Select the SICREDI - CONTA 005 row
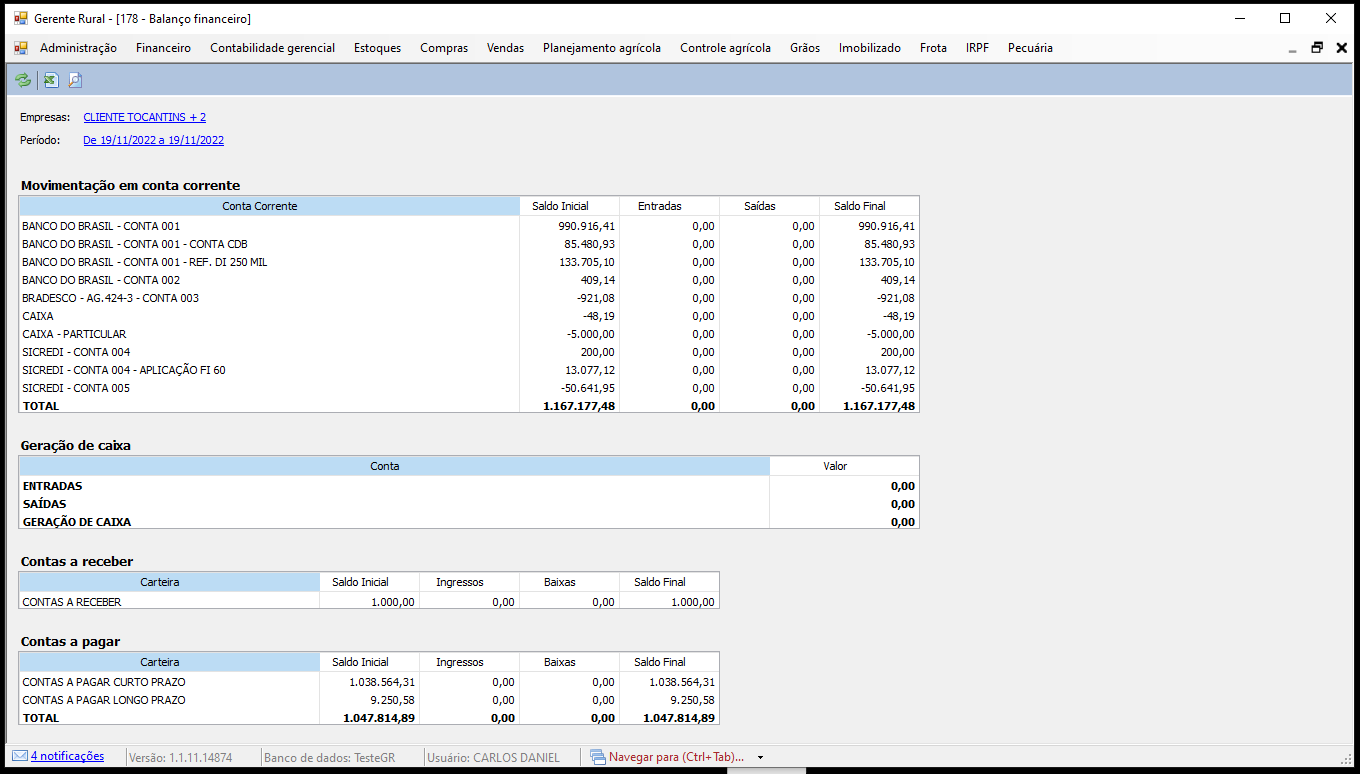Viewport: 1360px width, 774px height. [469, 388]
